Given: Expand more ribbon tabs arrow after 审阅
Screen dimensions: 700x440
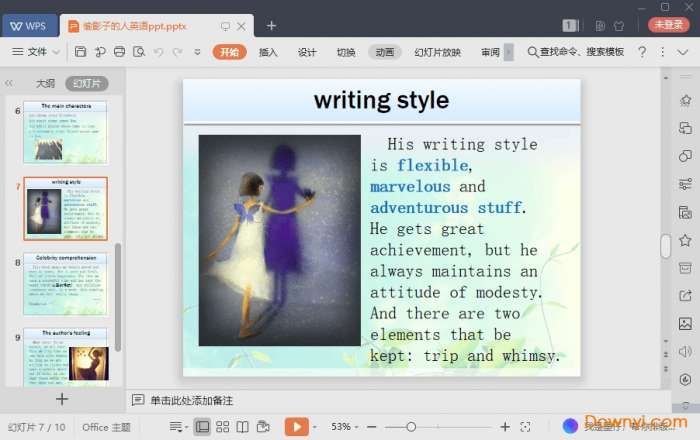Looking at the screenshot, I should 508,52.
